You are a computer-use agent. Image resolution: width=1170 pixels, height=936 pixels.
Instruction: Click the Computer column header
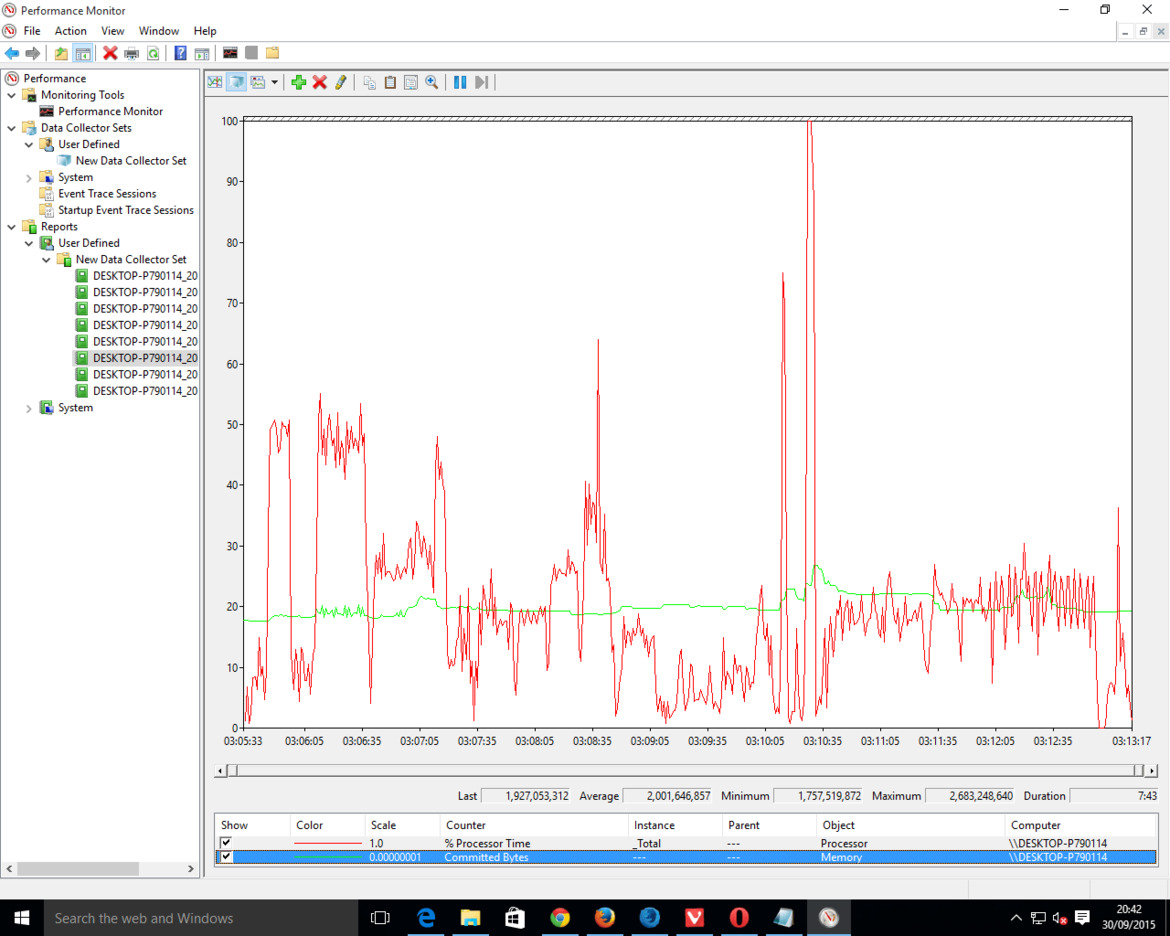tap(1080, 825)
